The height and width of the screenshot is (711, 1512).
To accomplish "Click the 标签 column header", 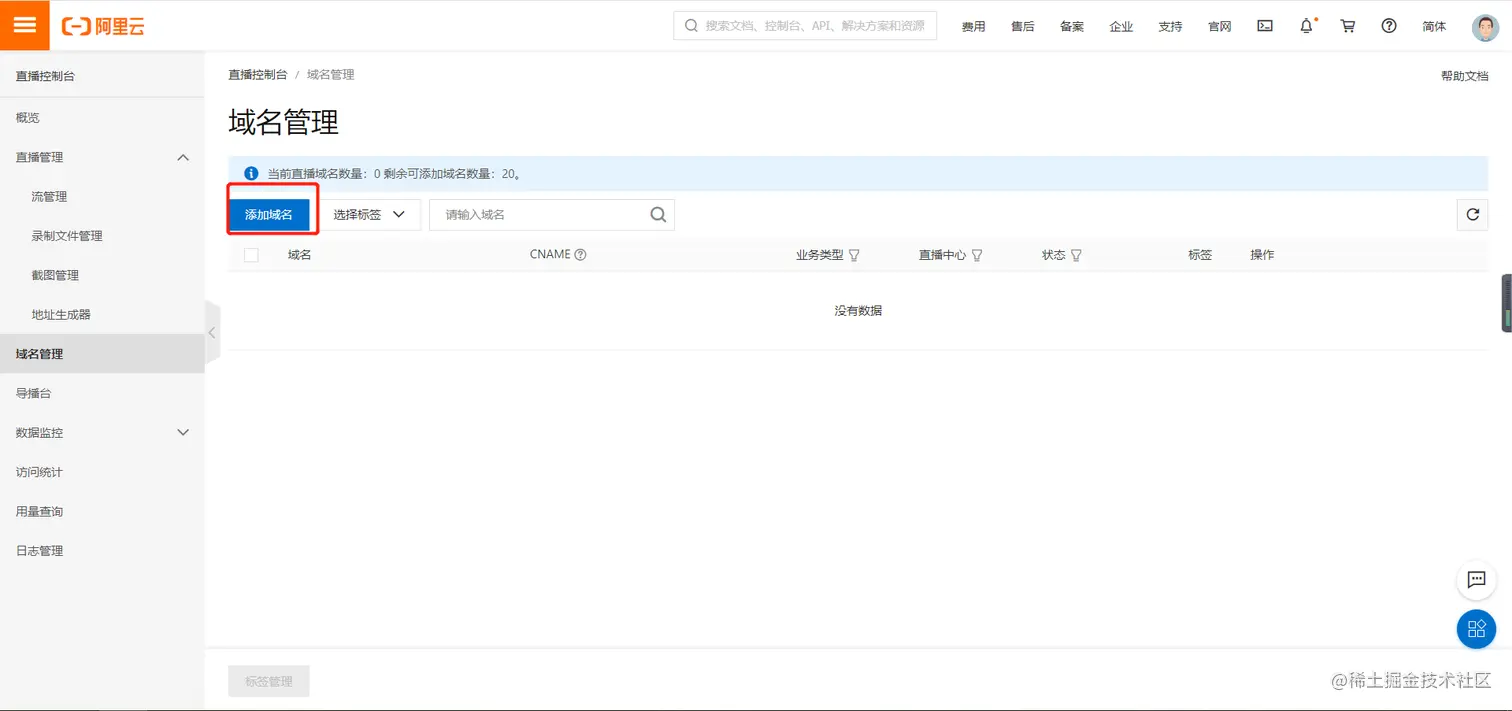I will [1200, 255].
